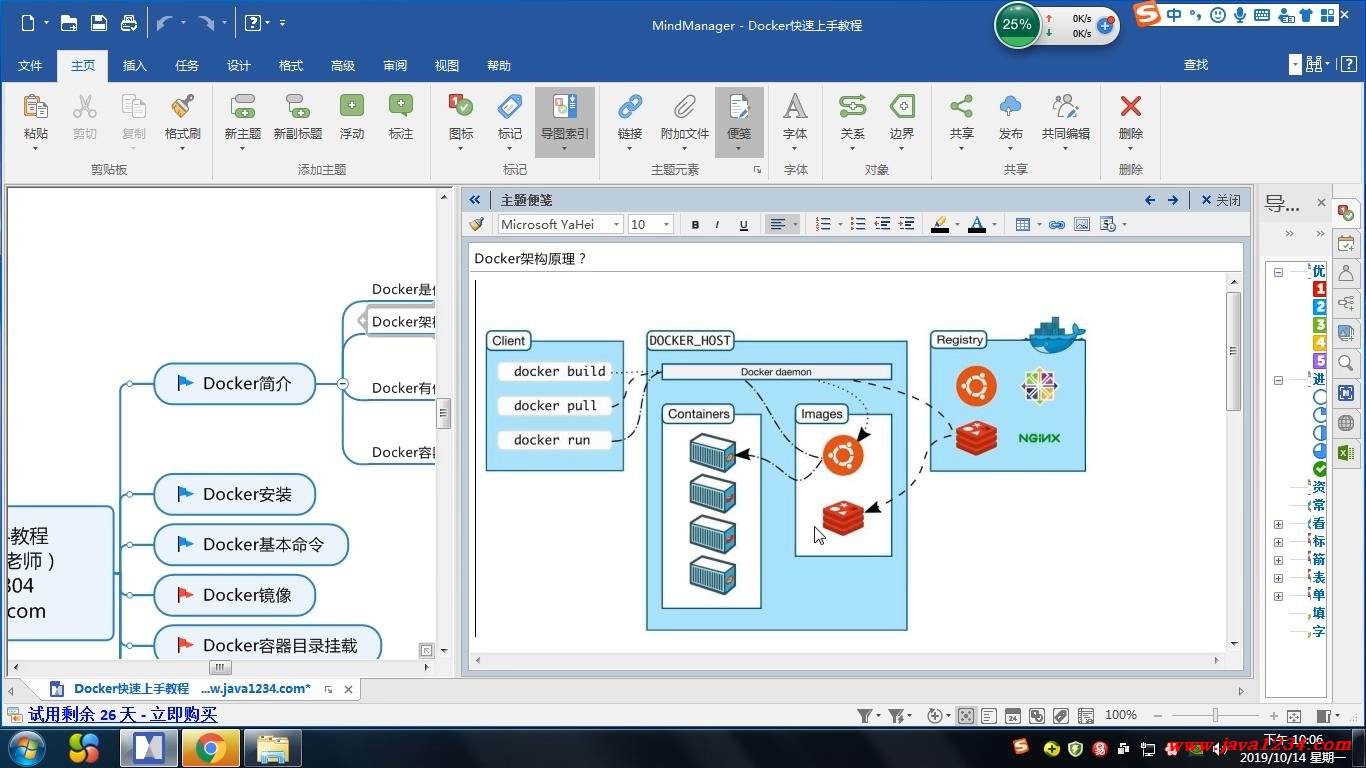The image size is (1366, 768).
Task: Apply numbered list in notes toolbar
Action: 823,225
